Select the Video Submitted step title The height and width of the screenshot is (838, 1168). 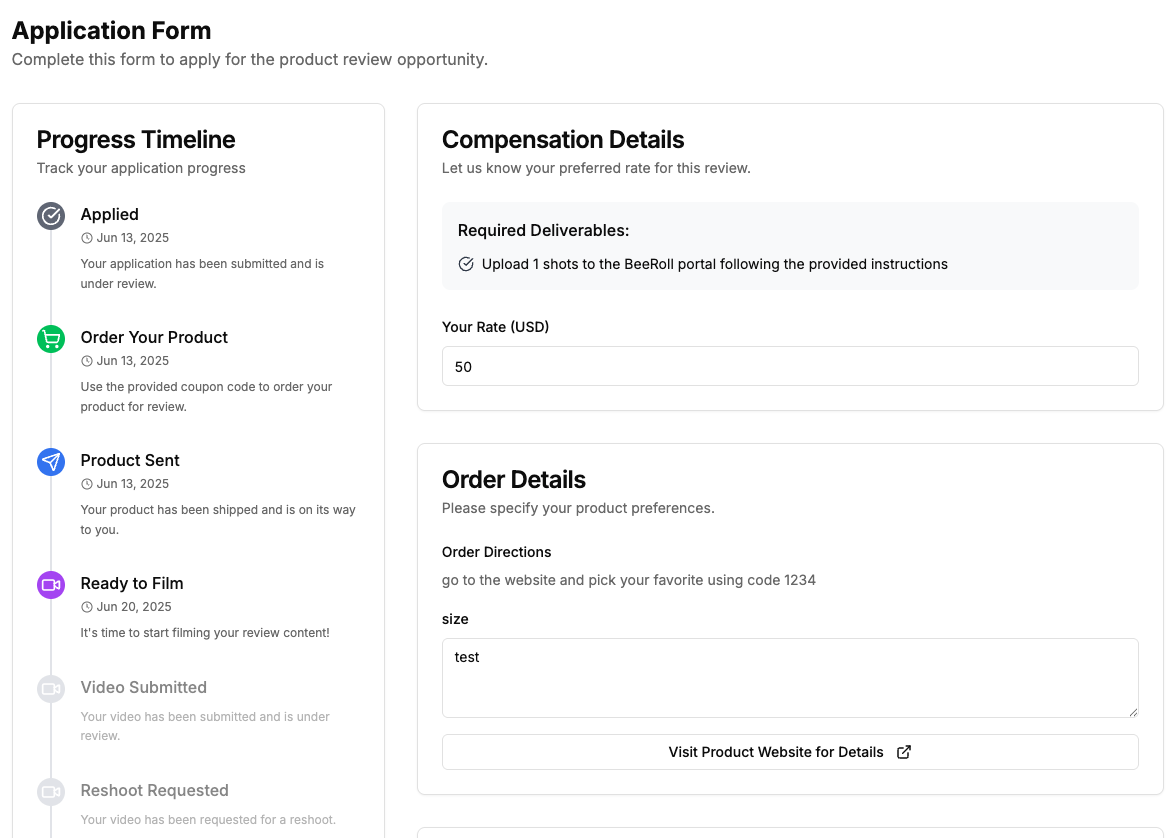144,688
